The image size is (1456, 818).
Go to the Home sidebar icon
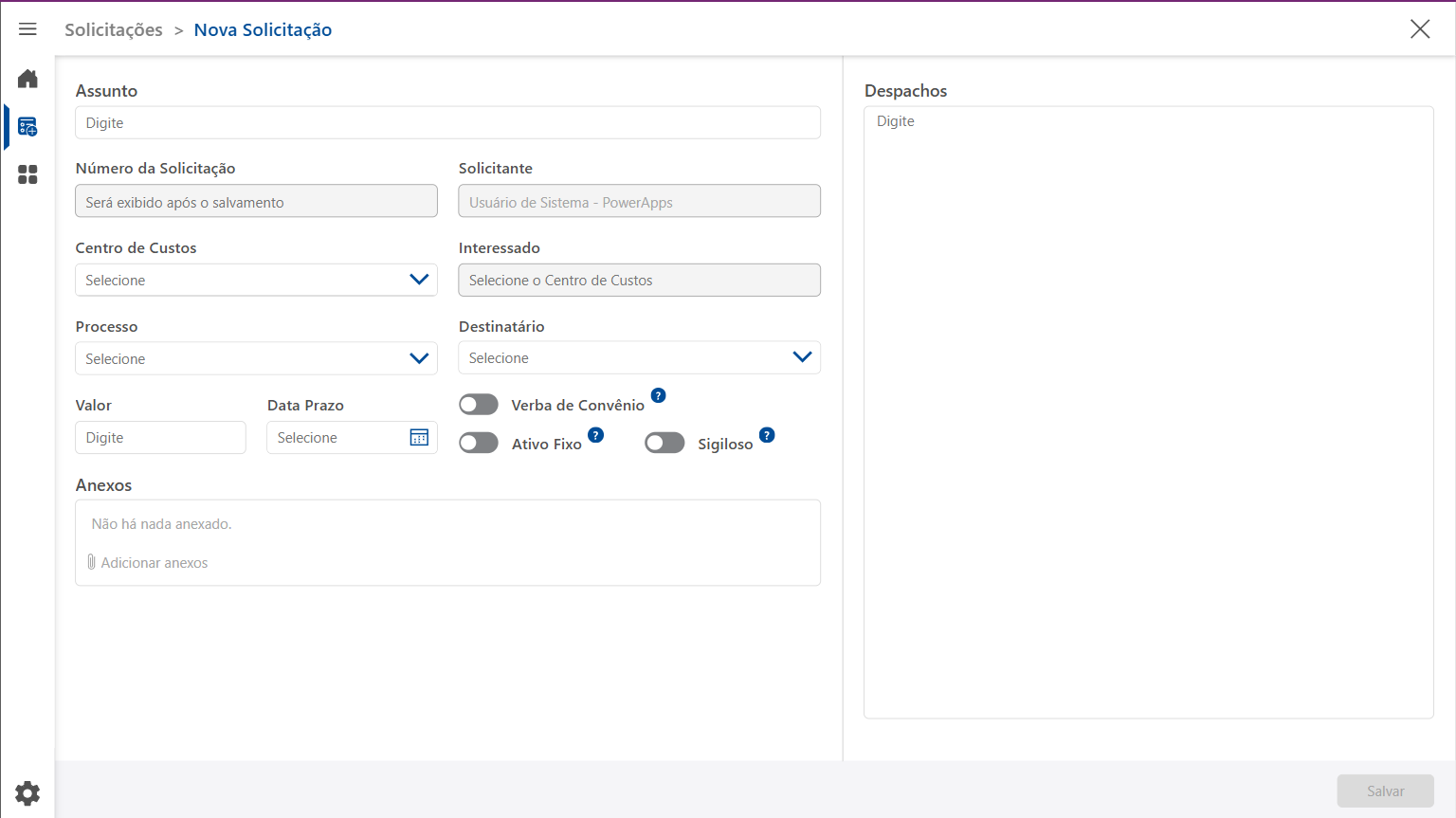click(27, 79)
